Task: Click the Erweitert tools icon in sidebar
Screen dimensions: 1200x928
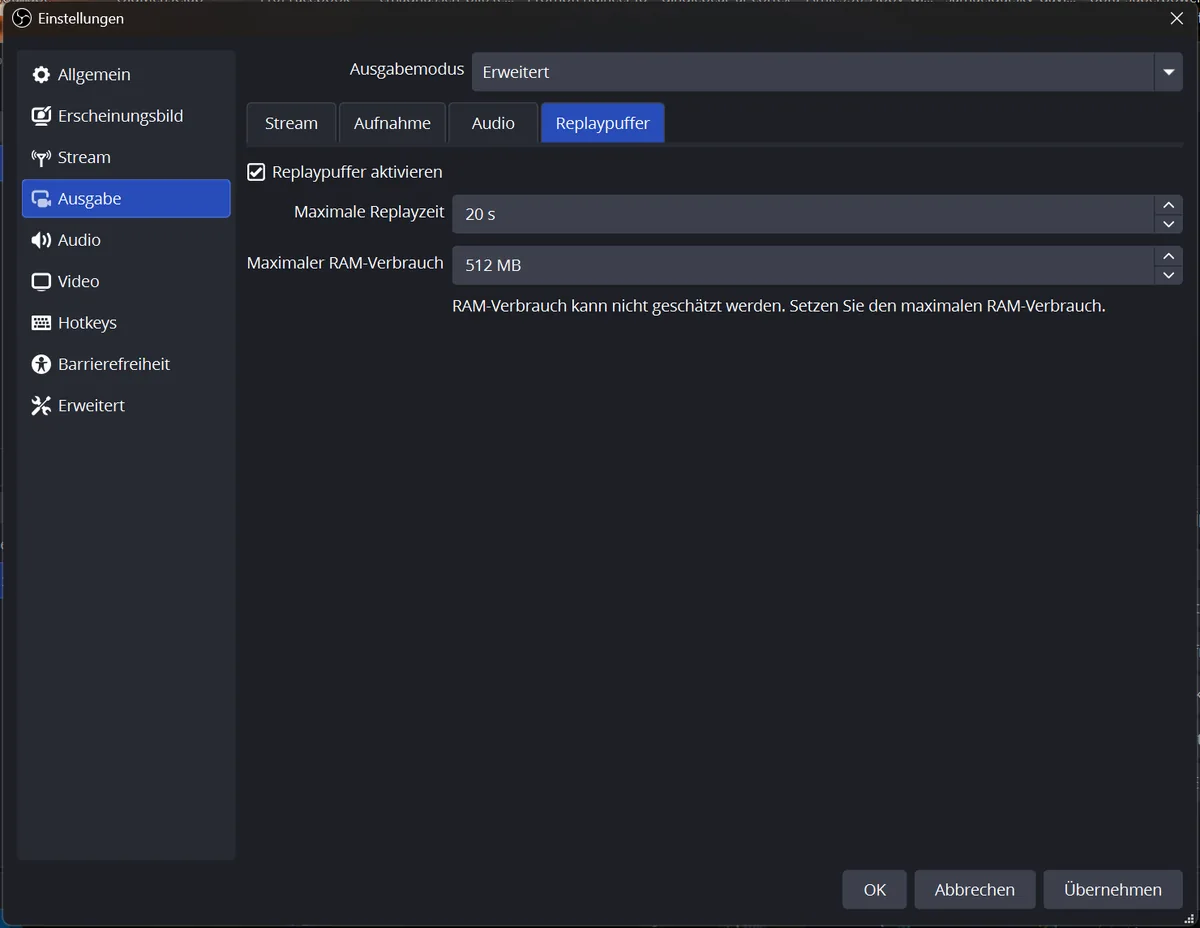Action: pos(41,406)
